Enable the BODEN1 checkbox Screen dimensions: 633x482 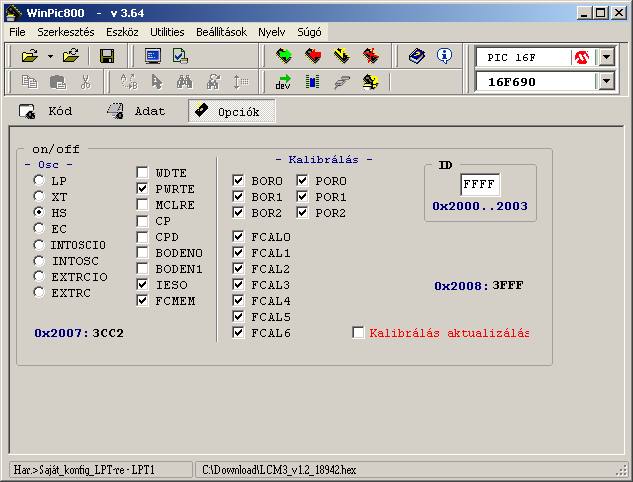point(142,268)
